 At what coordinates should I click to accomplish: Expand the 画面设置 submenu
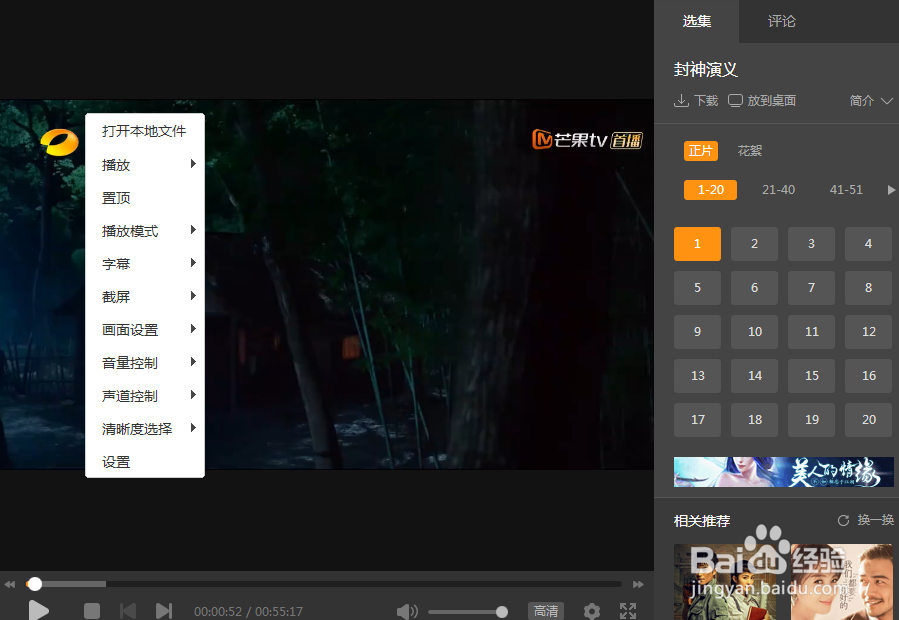[144, 330]
